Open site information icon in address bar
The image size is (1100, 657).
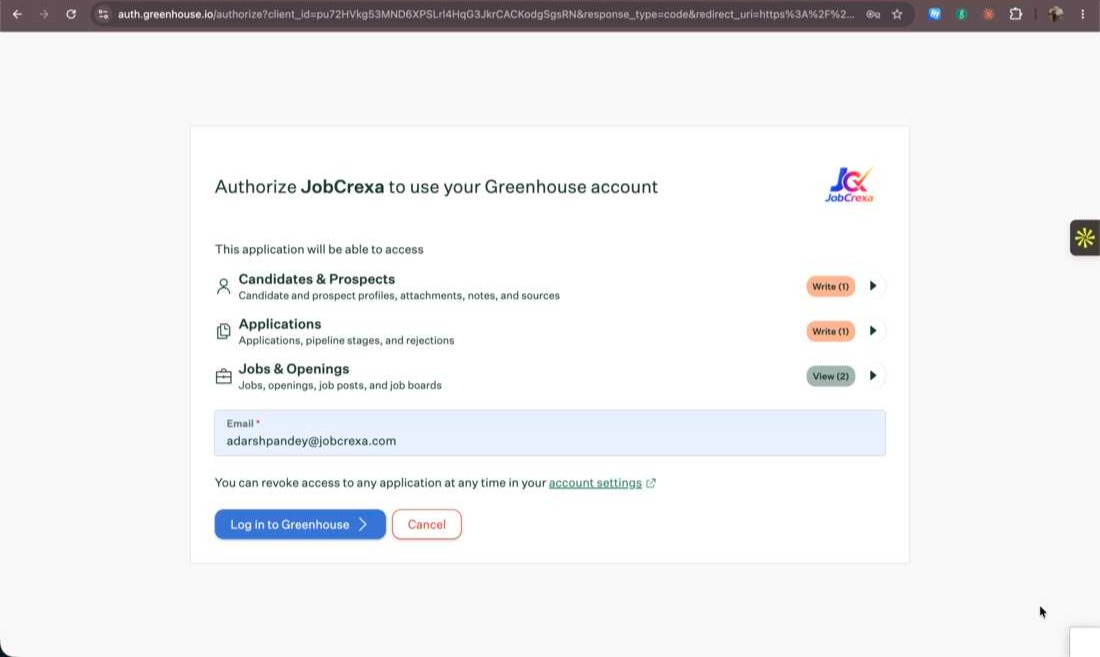103,14
